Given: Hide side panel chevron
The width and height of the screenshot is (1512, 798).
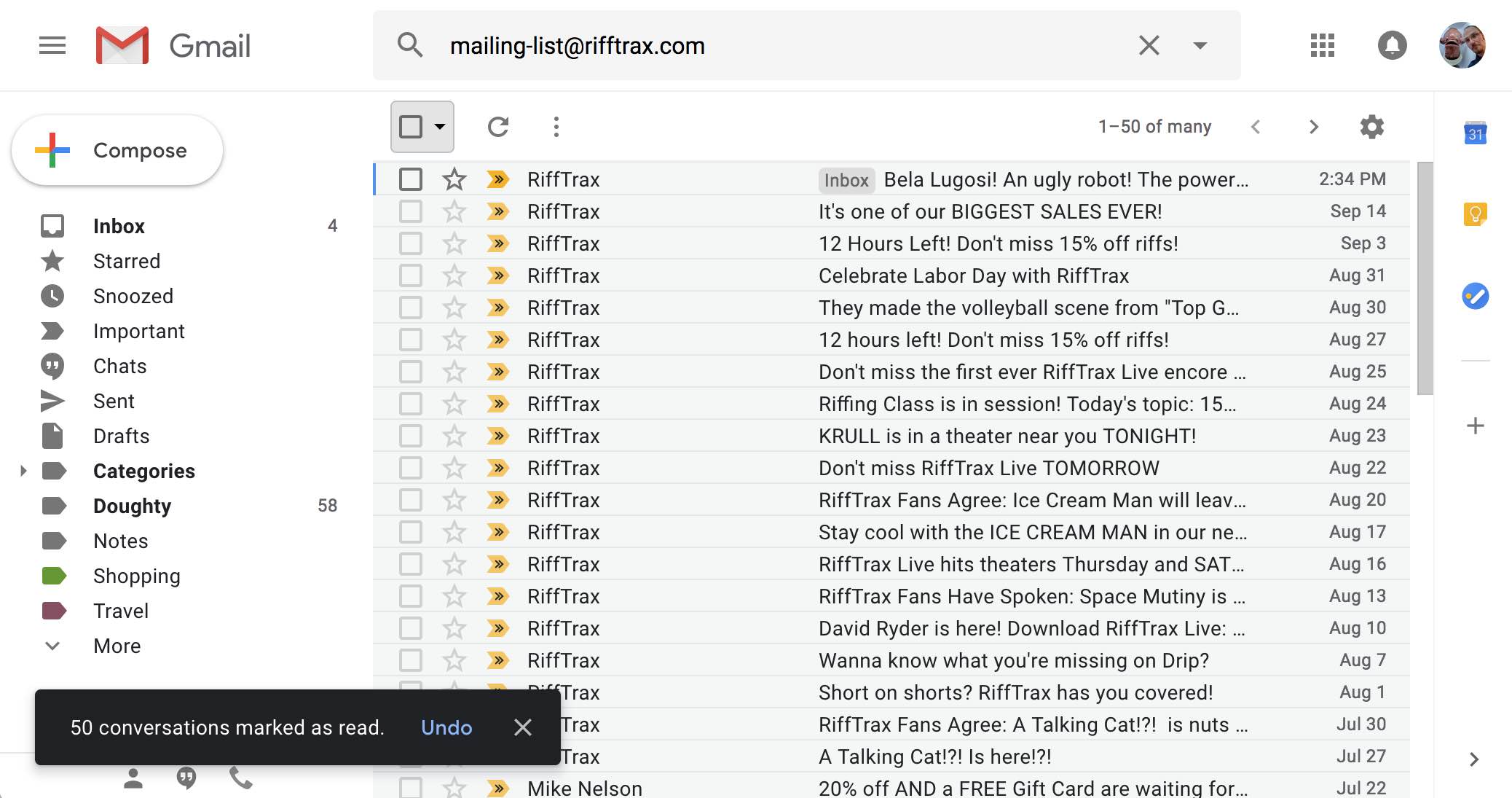Looking at the screenshot, I should [1474, 759].
